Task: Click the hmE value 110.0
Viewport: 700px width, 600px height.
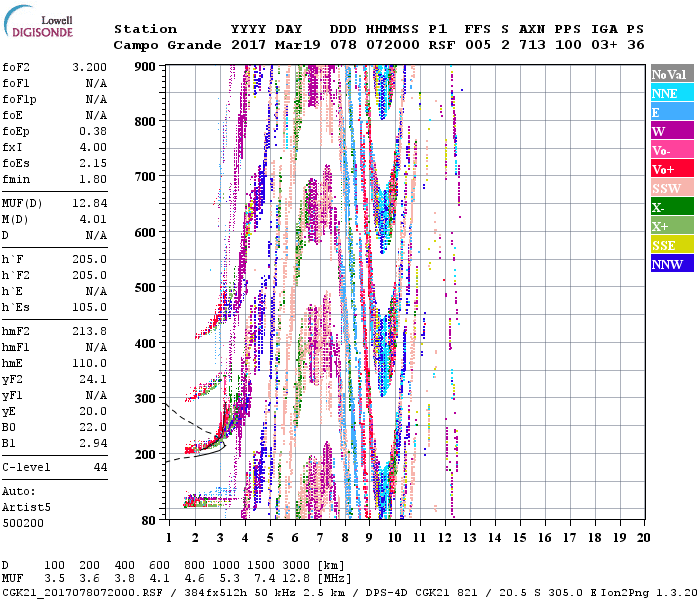Action: (89, 363)
